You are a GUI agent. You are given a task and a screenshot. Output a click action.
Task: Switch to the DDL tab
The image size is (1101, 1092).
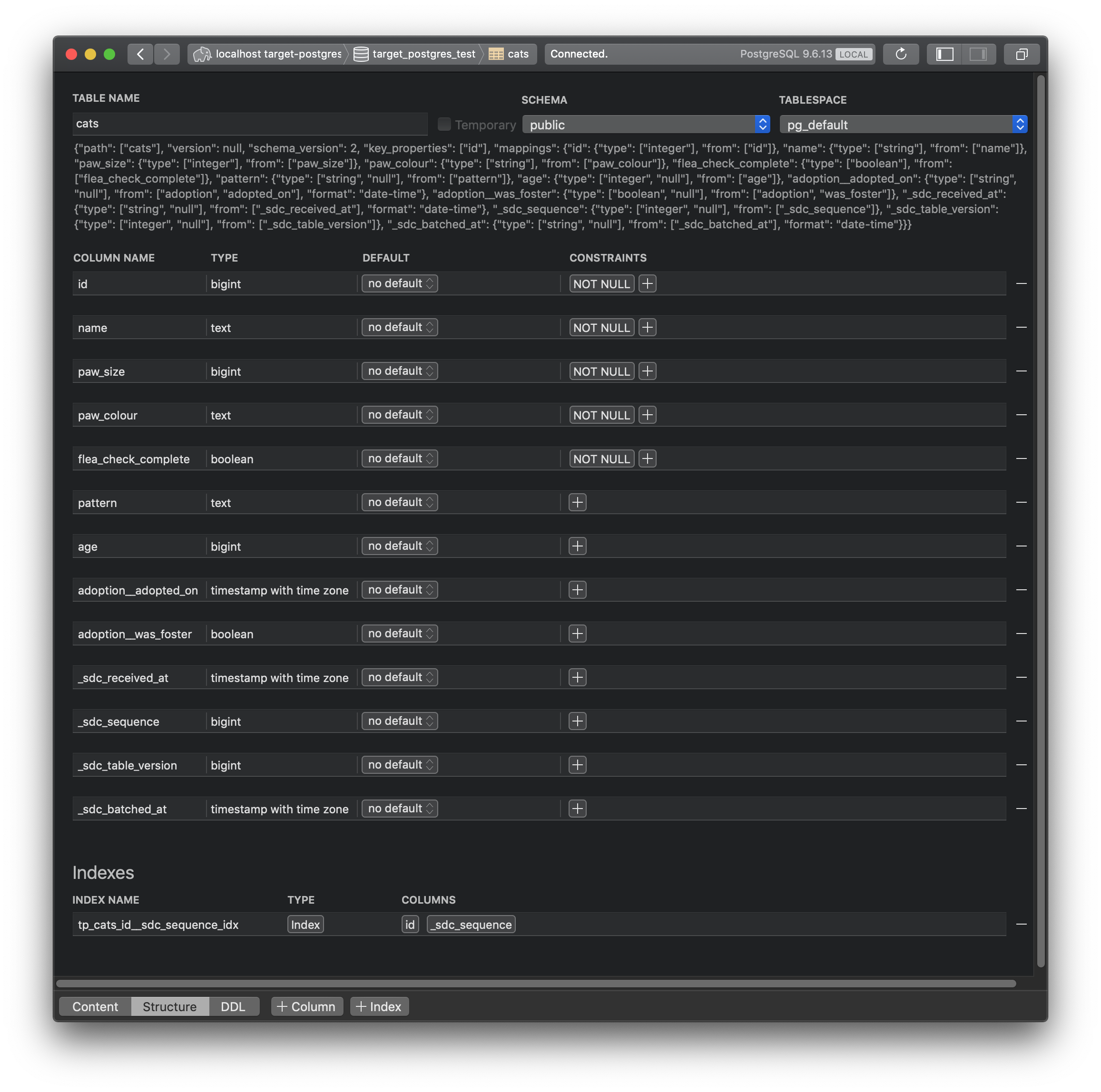point(233,1006)
